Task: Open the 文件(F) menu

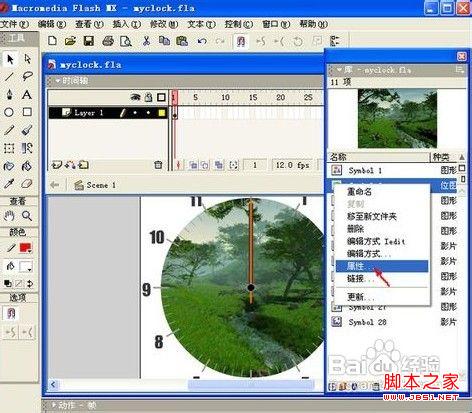Action: point(14,24)
